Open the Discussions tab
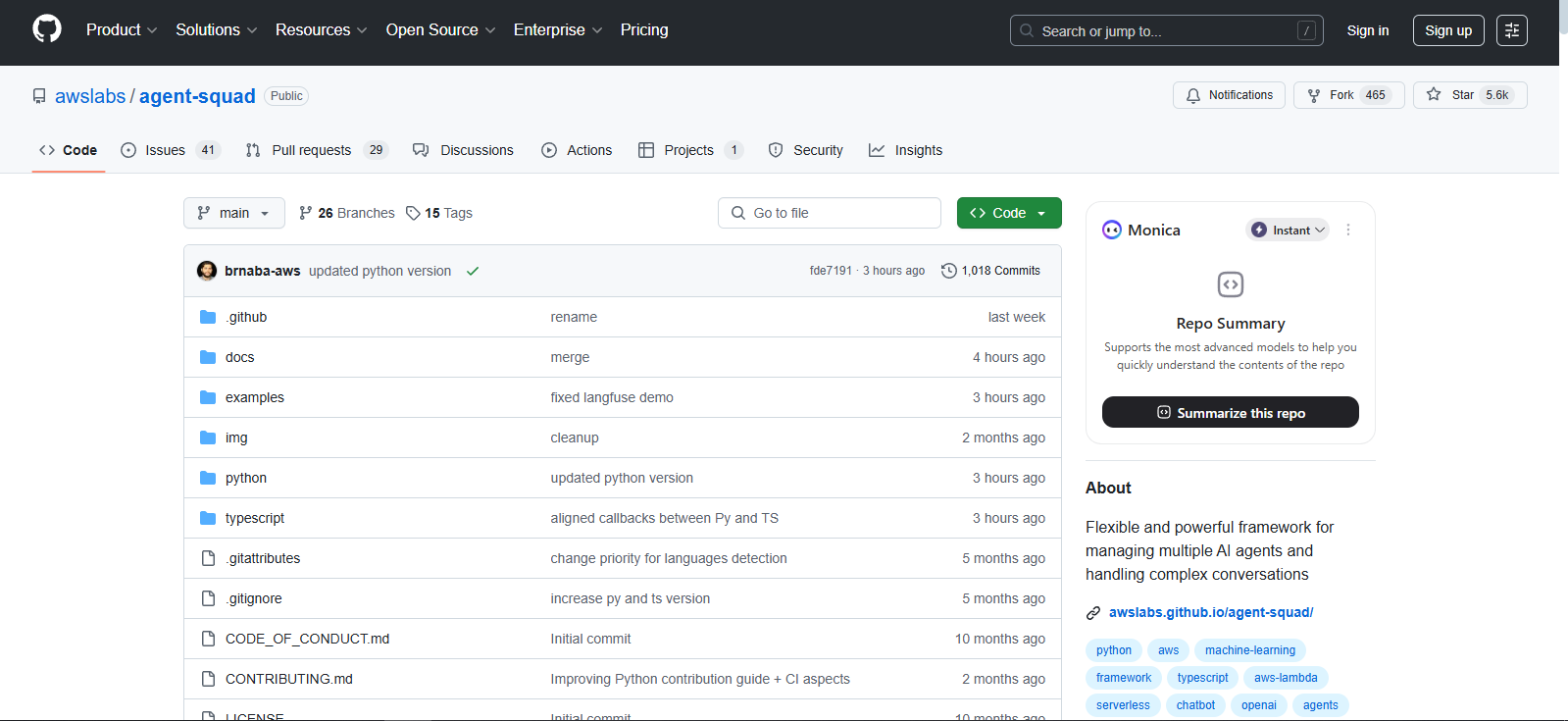The image size is (1568, 721). coord(463,150)
